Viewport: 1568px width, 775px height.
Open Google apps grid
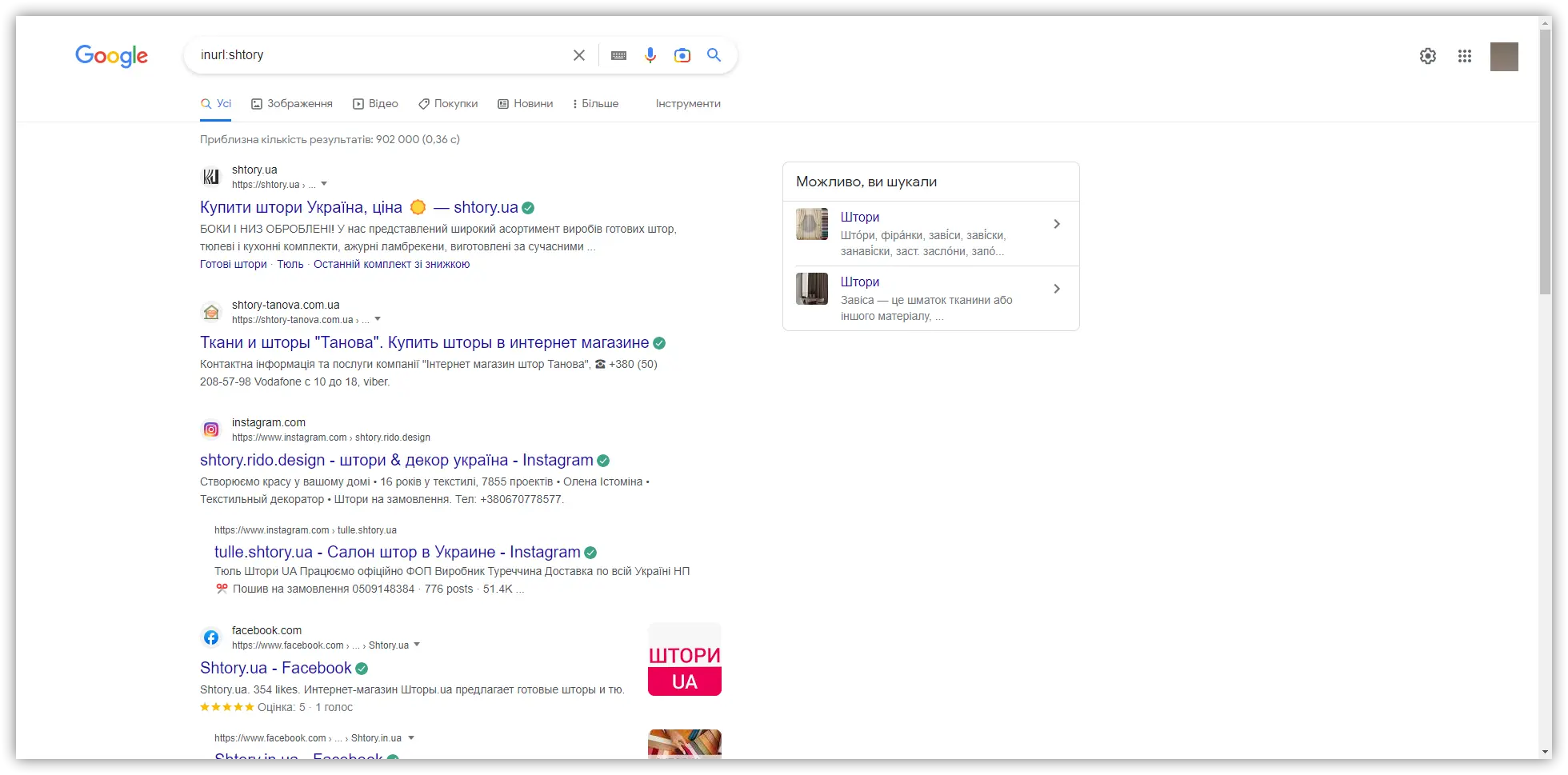point(1465,56)
